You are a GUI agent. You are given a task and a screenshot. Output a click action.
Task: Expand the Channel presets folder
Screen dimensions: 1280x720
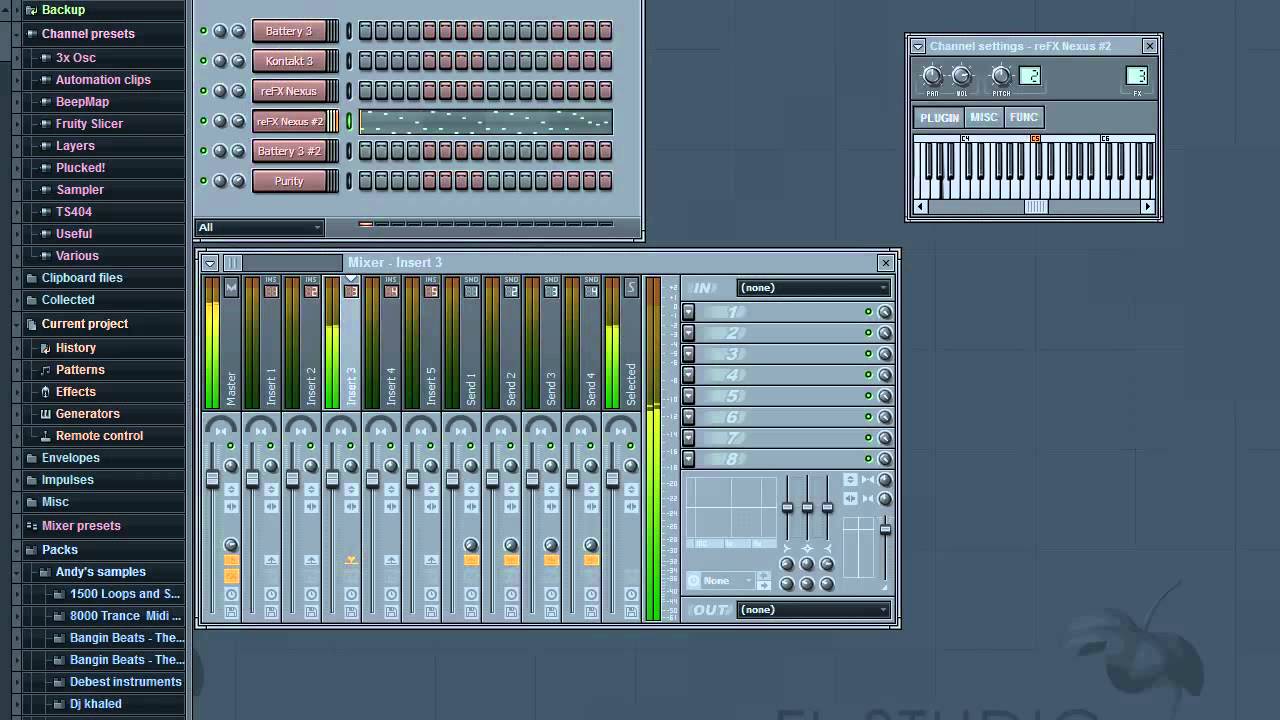click(88, 34)
